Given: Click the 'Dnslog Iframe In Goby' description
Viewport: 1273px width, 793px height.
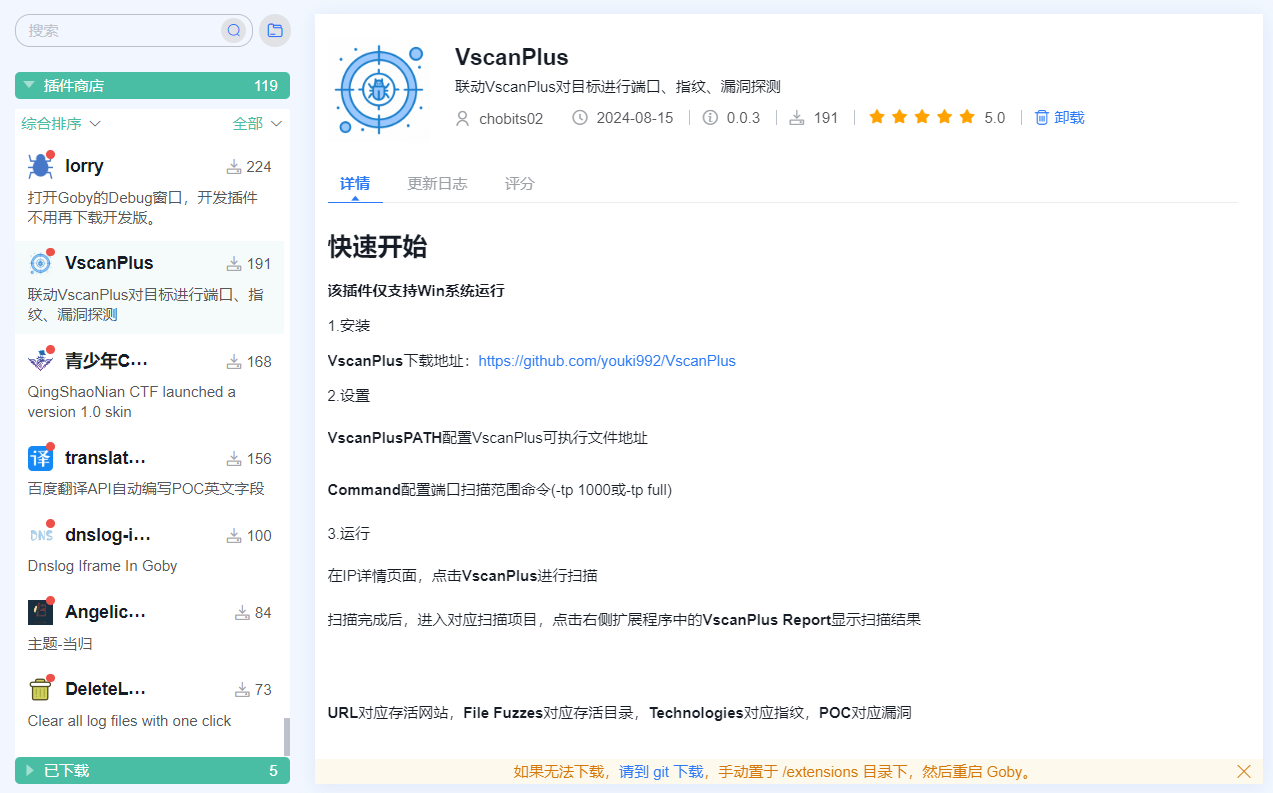Looking at the screenshot, I should coord(102,566).
